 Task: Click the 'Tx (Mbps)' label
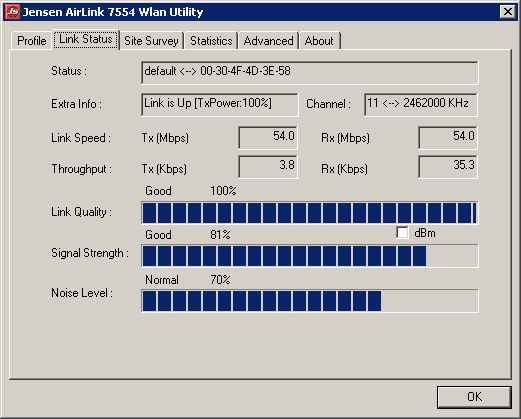165,138
